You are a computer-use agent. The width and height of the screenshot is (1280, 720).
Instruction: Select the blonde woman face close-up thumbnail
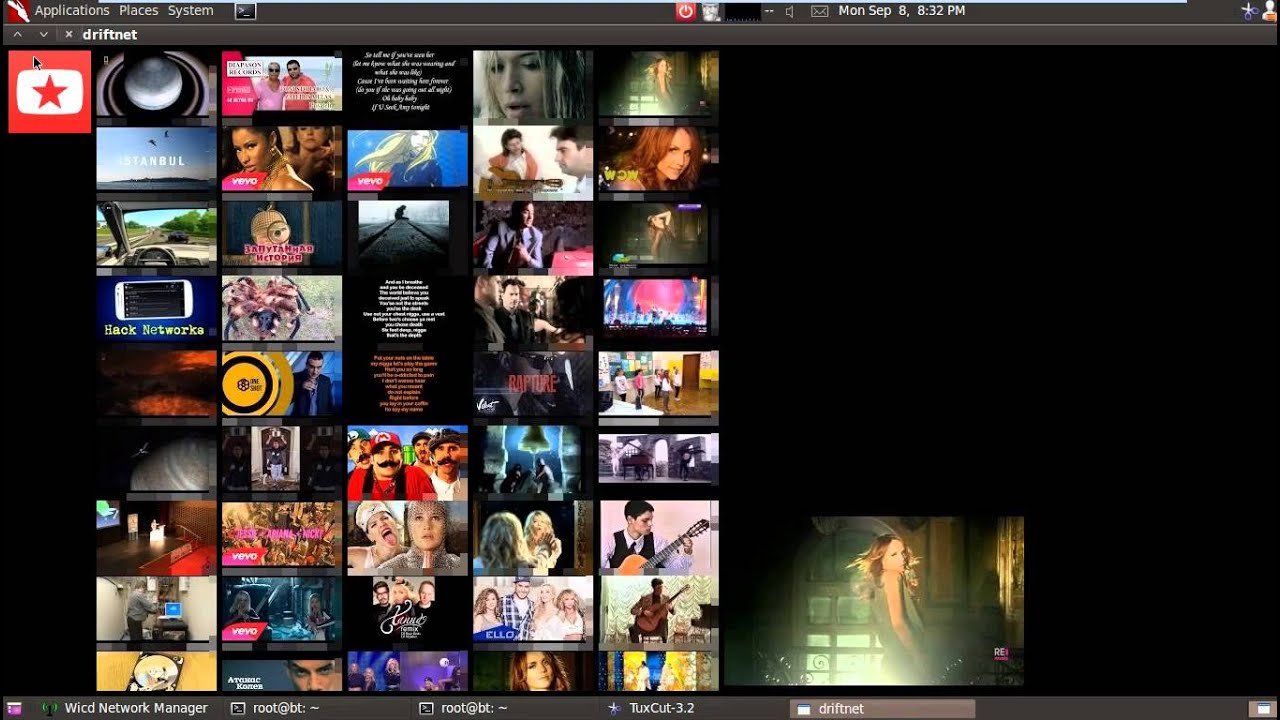coord(533,86)
